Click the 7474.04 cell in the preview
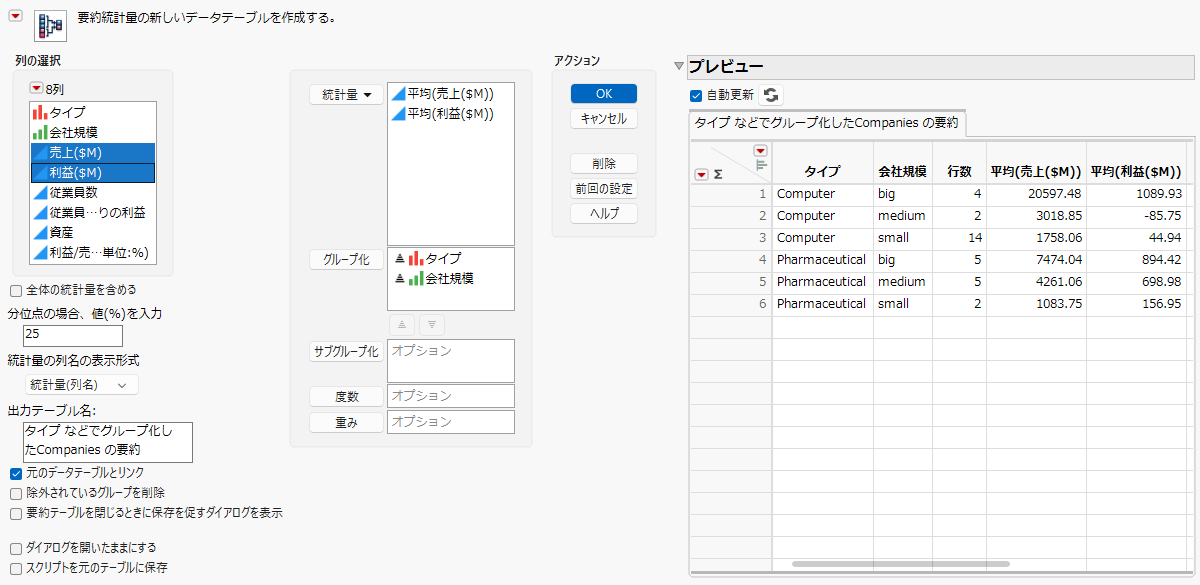Image resolution: width=1200 pixels, height=585 pixels. (1036, 260)
